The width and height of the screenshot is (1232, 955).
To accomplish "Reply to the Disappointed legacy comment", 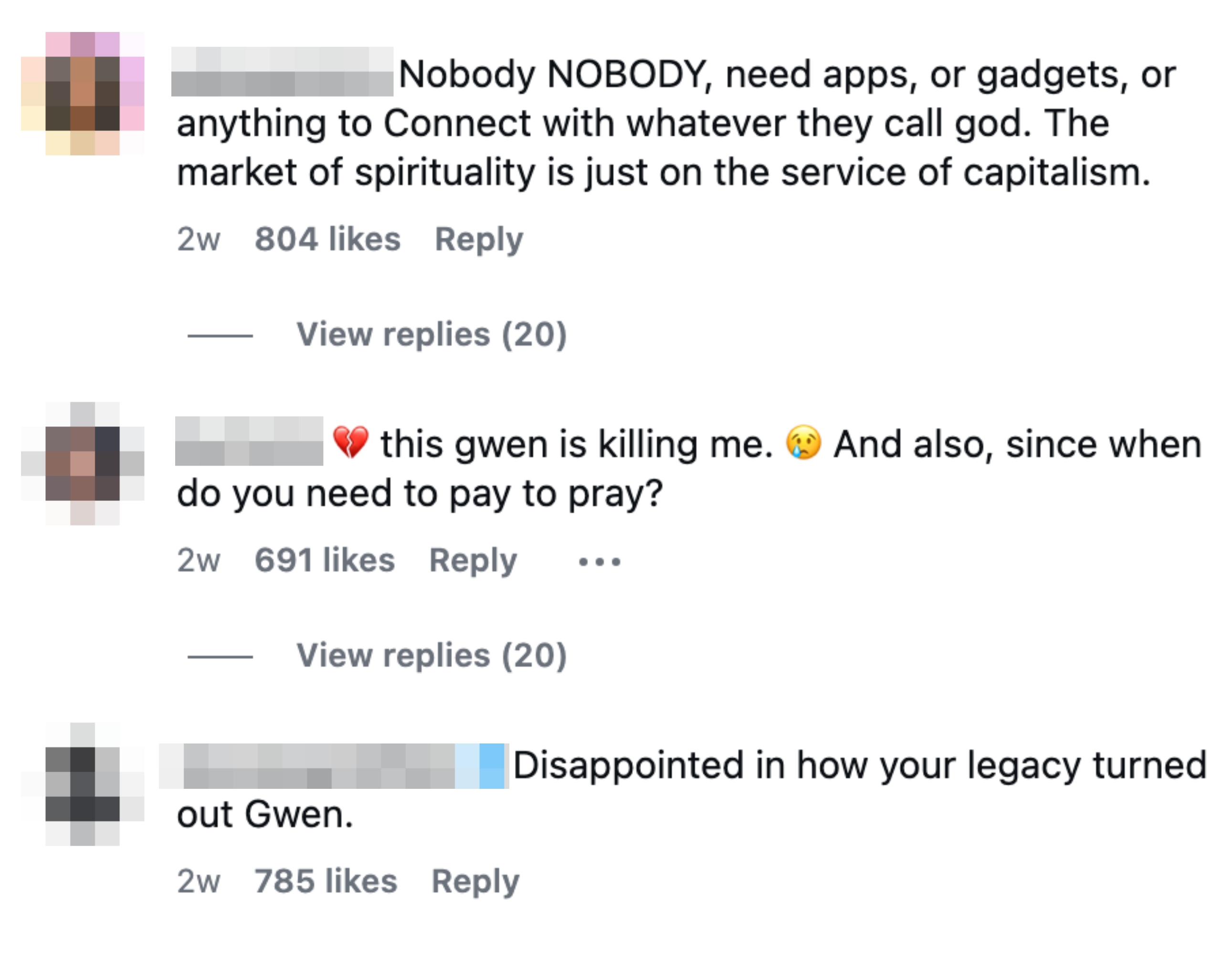I will pos(475,881).
